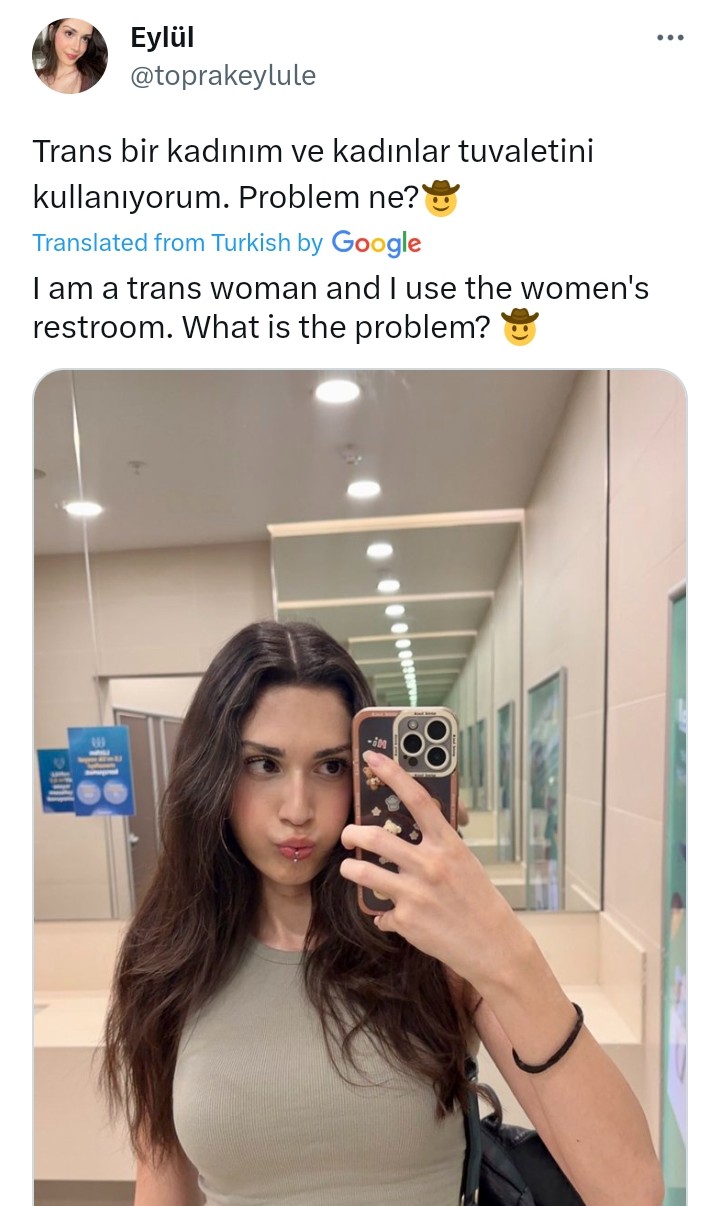Open Eylül's round profile avatar
Image resolution: width=720 pixels, height=1206 pixels.
click(x=70, y=56)
